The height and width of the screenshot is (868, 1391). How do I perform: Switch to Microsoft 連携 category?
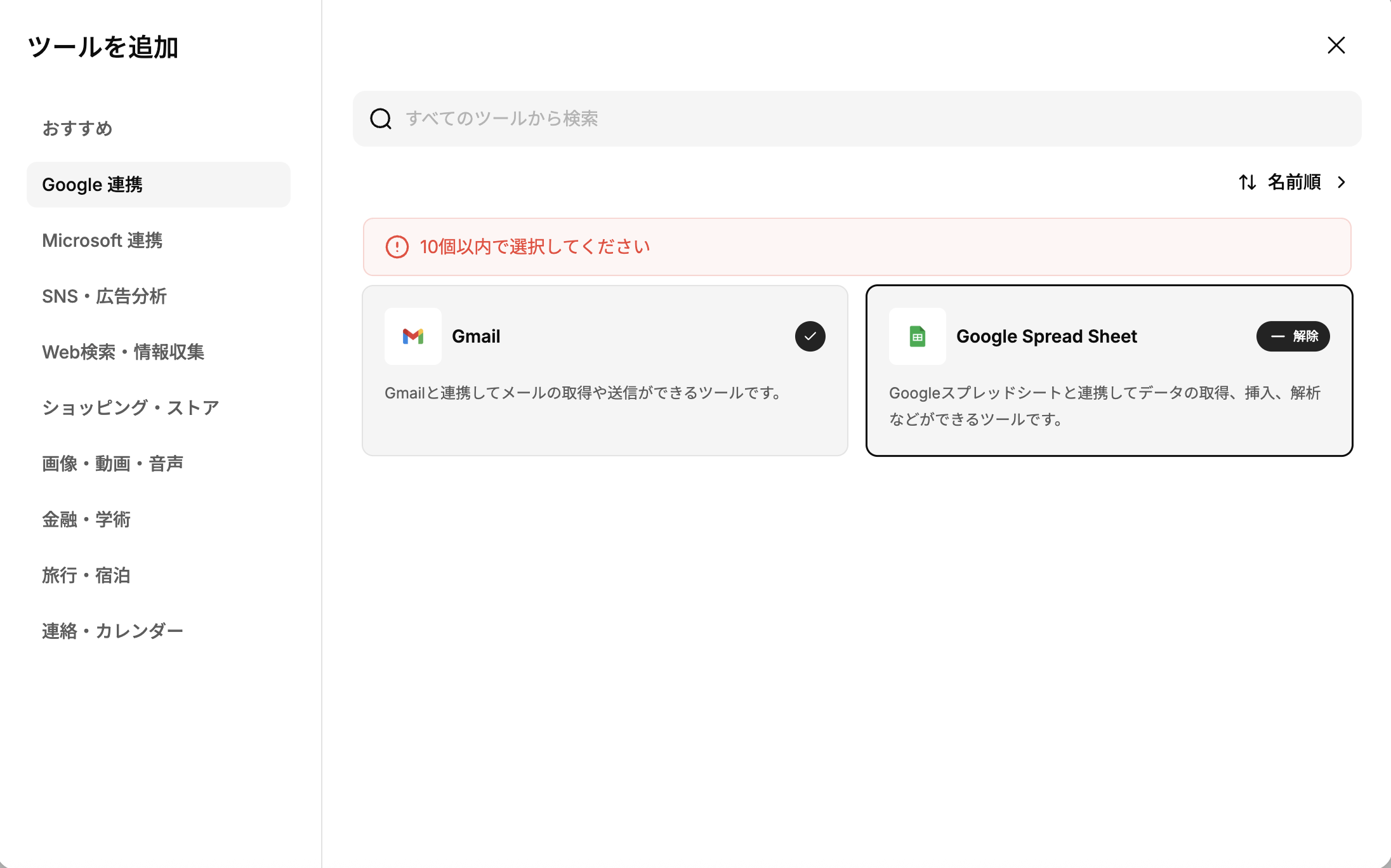tap(102, 240)
